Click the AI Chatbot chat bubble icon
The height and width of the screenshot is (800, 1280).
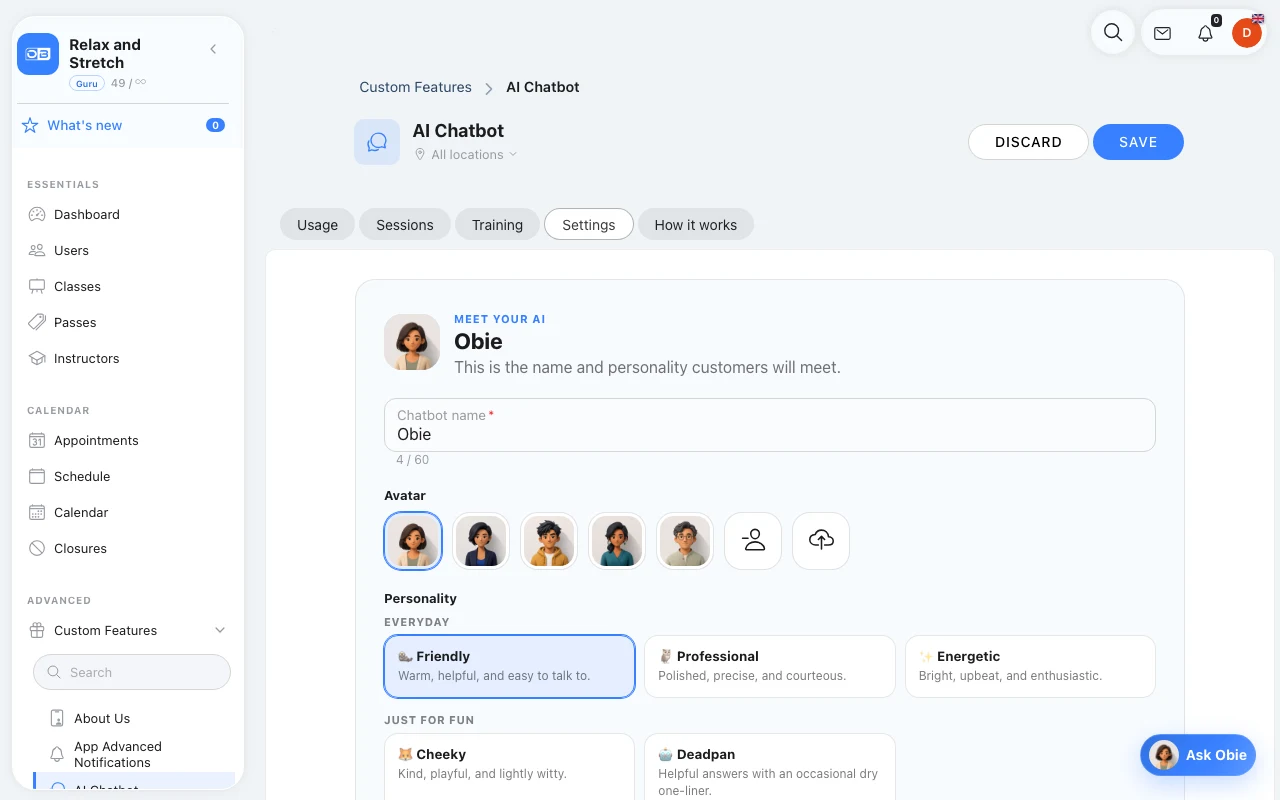pyautogui.click(x=377, y=142)
